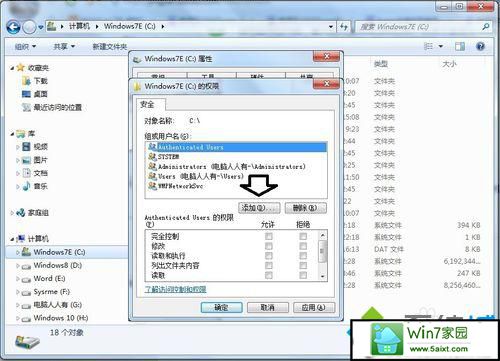Viewport: 500px width, 361px height.
Task: Select Word (E:) drive in navigation pane
Action: (x=49, y=279)
